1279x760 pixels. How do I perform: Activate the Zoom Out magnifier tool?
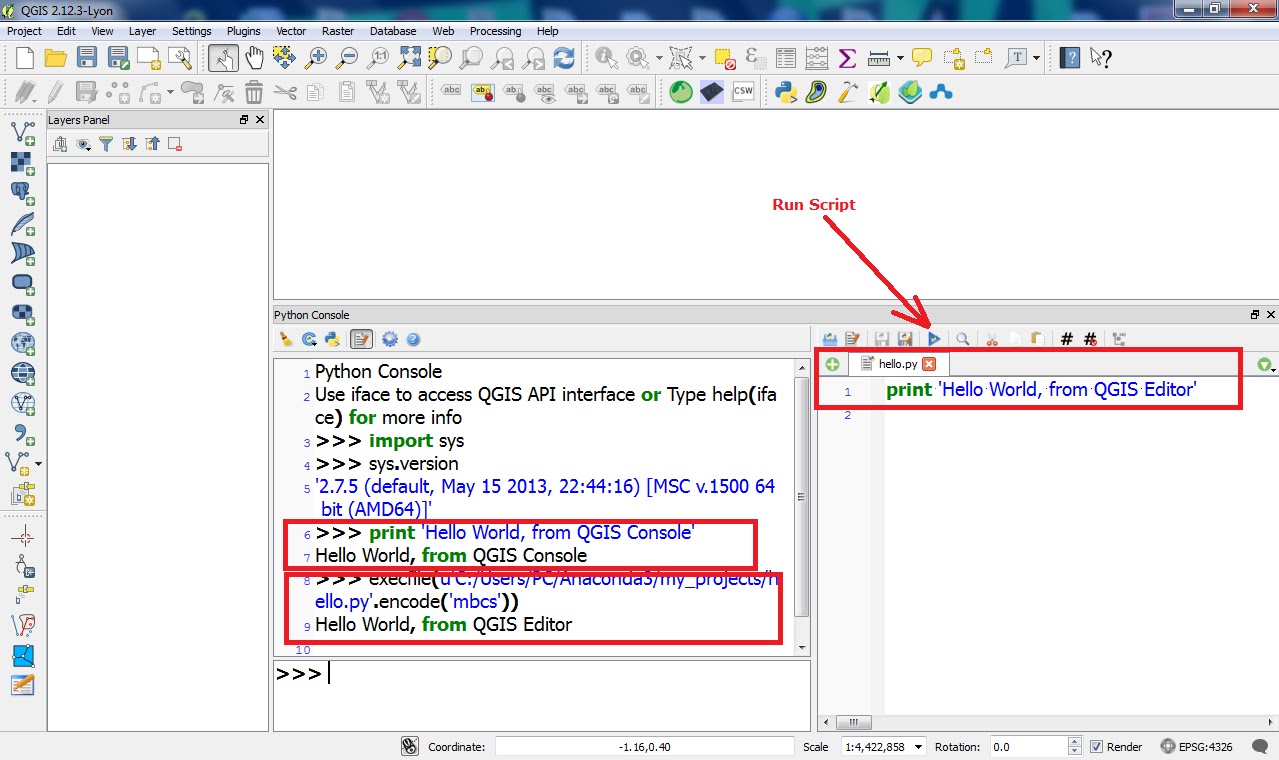point(347,57)
